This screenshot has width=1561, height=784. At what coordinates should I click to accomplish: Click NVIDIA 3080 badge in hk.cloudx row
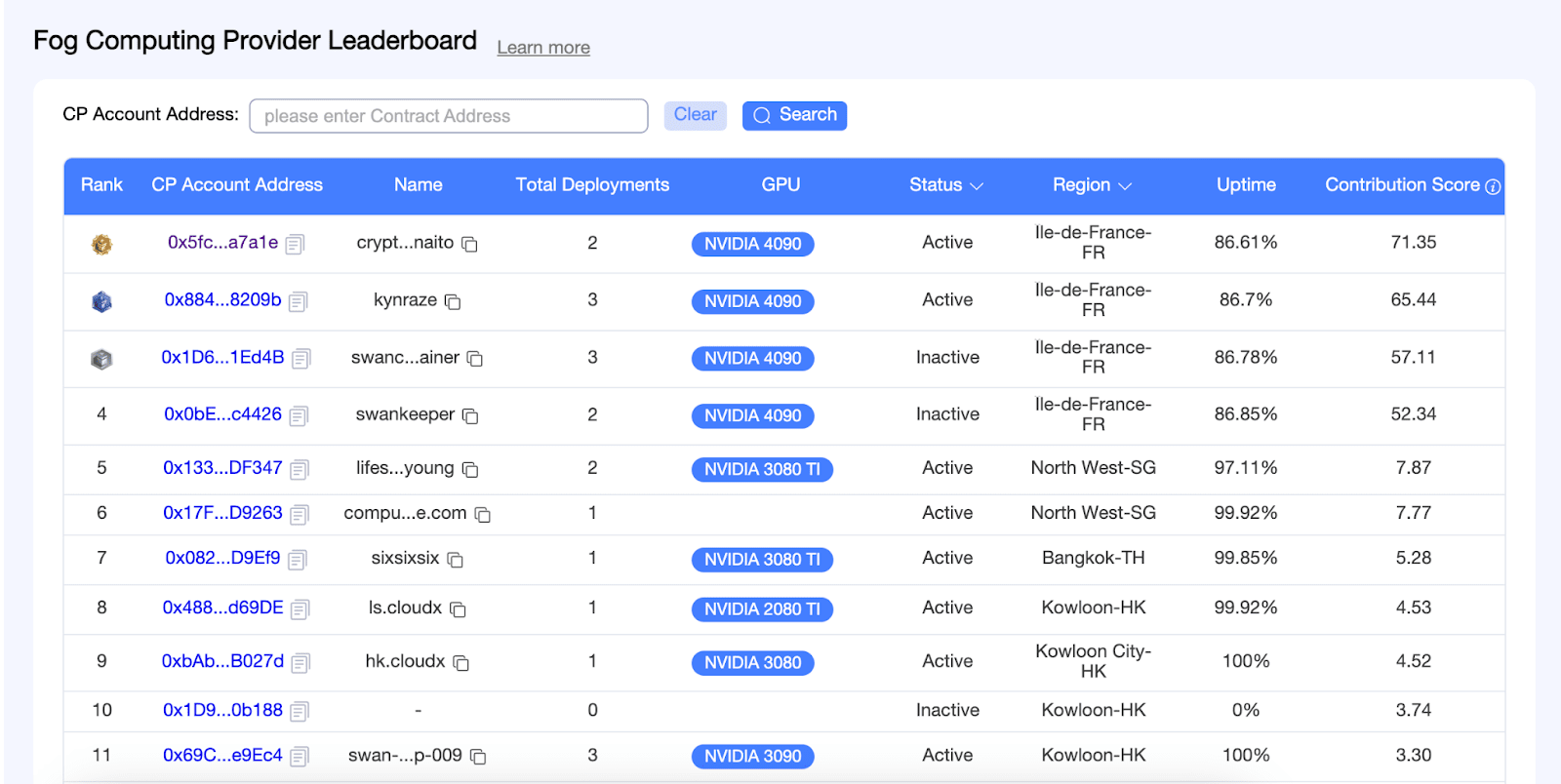pos(753,663)
